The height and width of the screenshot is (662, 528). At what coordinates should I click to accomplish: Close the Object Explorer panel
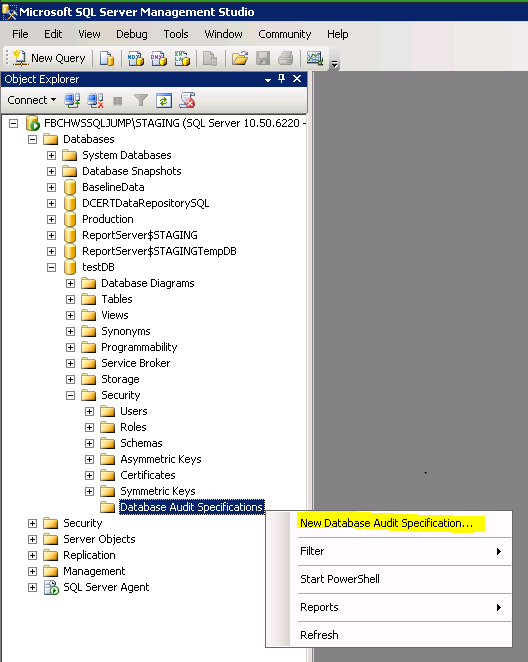(x=297, y=79)
